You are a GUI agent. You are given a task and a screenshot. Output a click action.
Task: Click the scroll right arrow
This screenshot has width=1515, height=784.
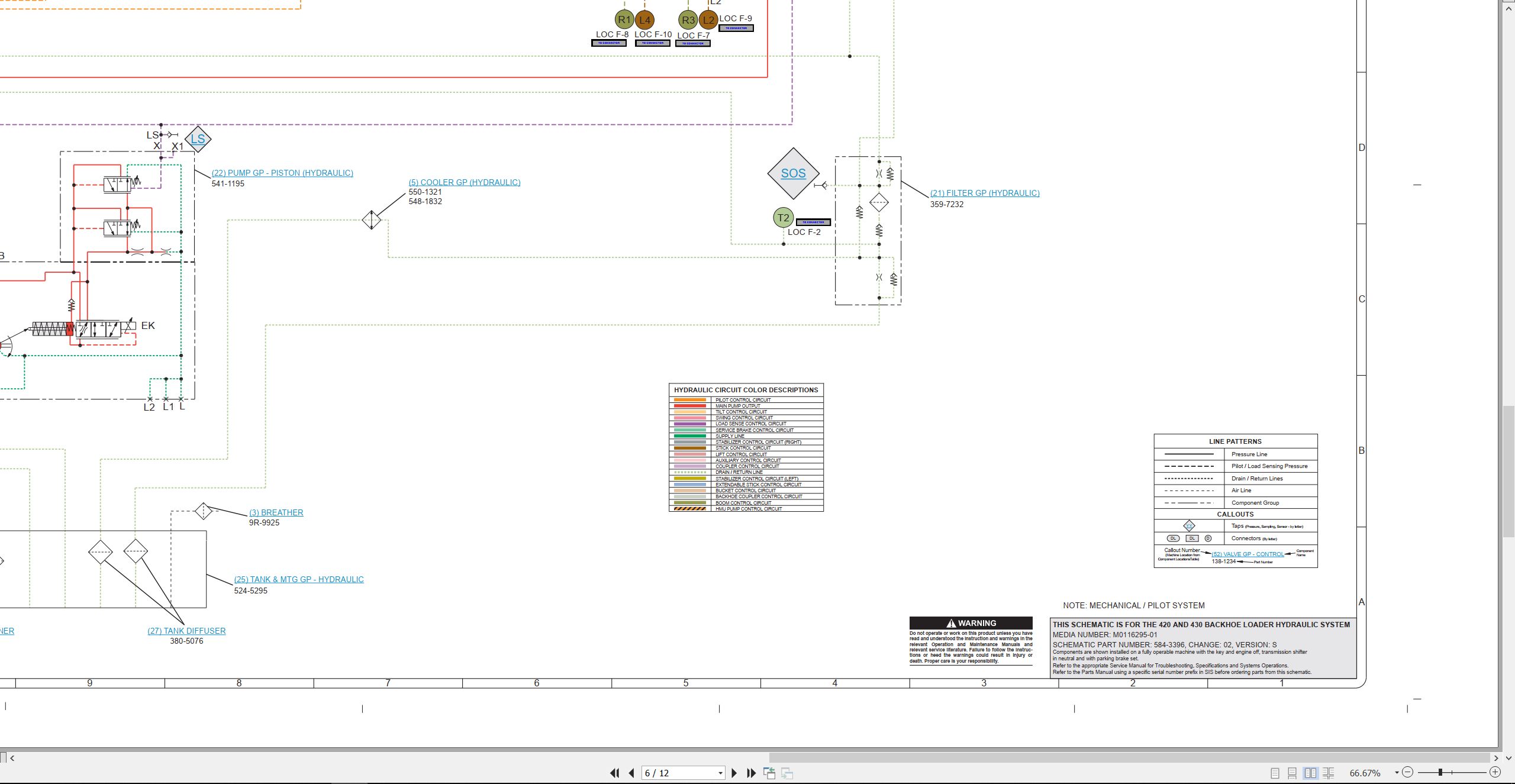pos(1497,758)
